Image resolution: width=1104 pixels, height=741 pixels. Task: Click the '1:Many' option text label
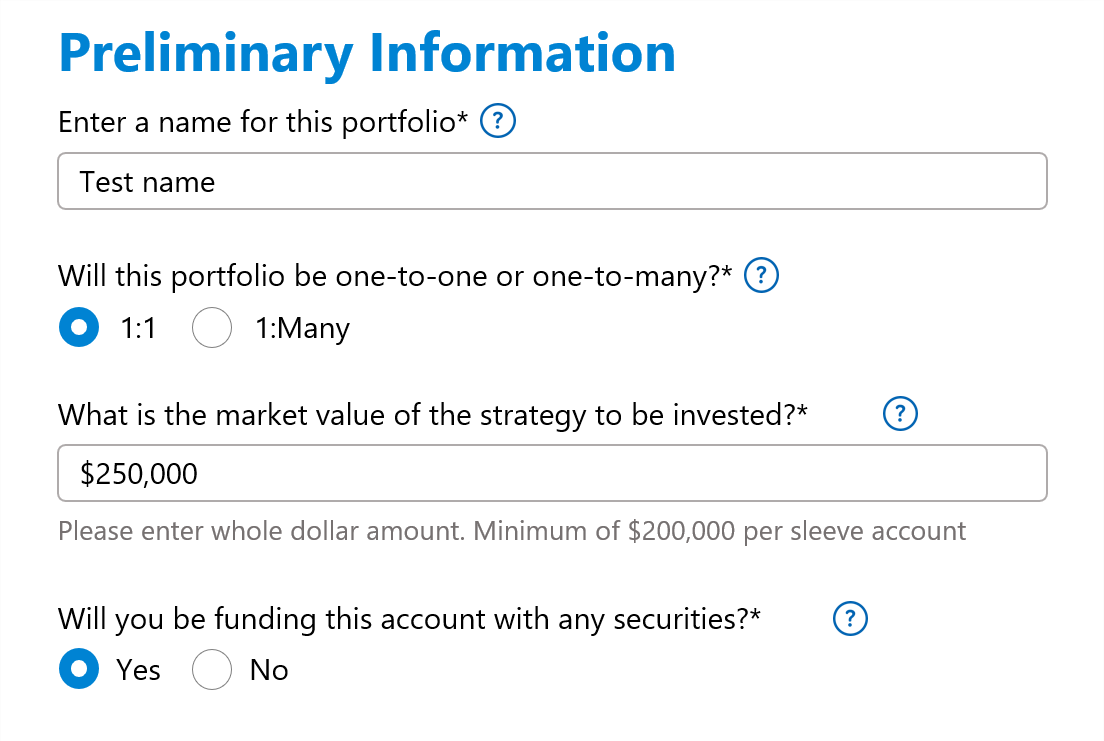point(302,328)
